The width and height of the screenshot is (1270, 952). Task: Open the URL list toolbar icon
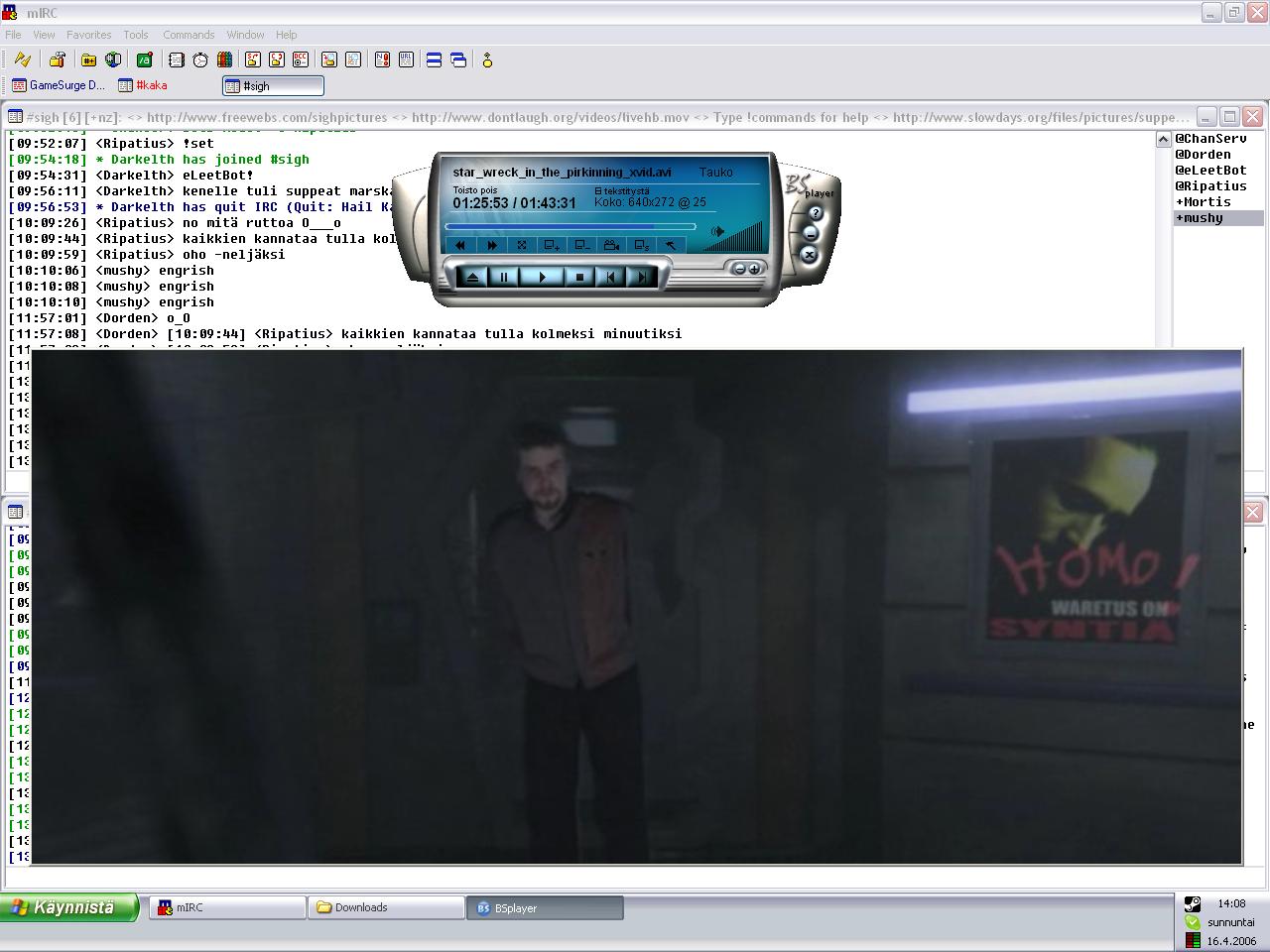(407, 59)
